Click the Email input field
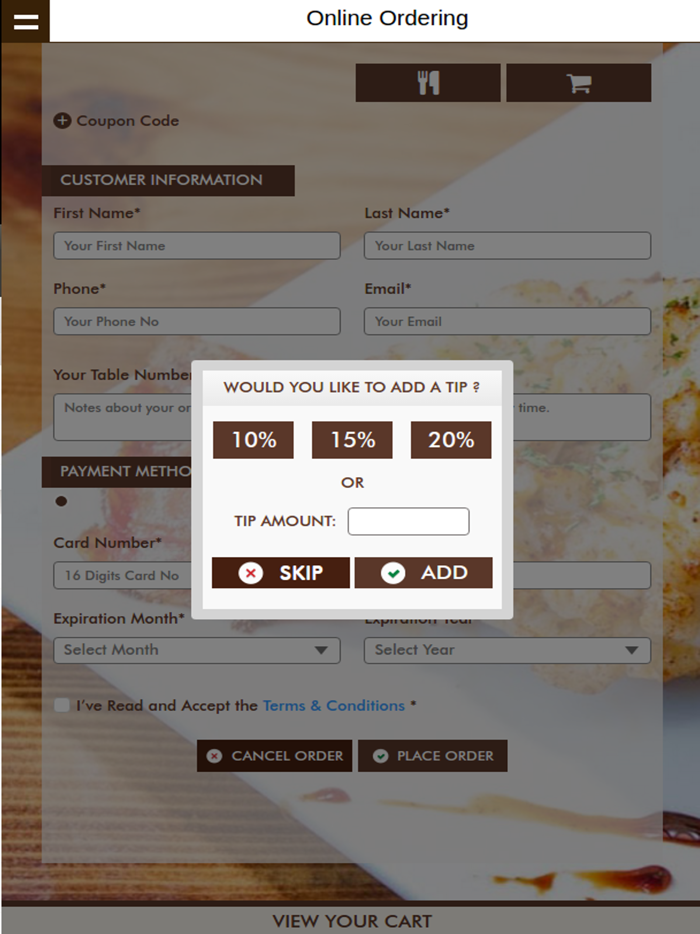This screenshot has width=700, height=934. [507, 322]
